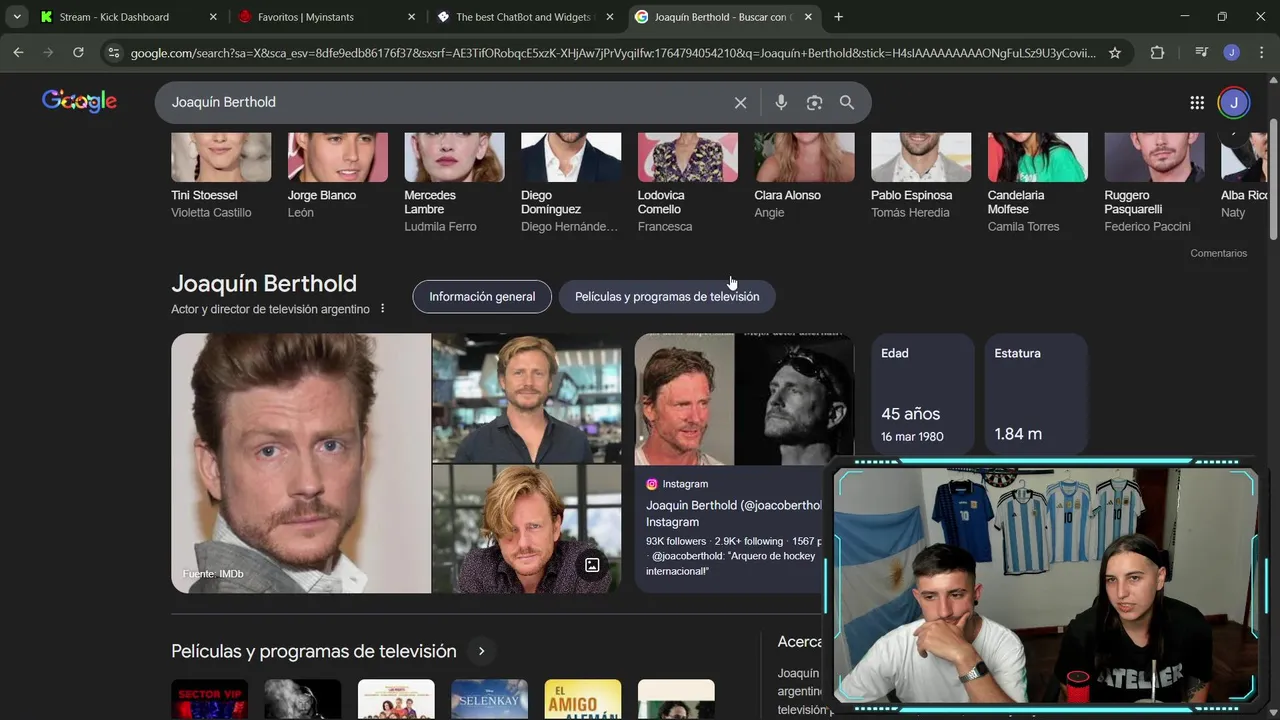Click Películas y programas de televisión section heading
This screenshot has width=1280, height=720.
click(x=314, y=651)
